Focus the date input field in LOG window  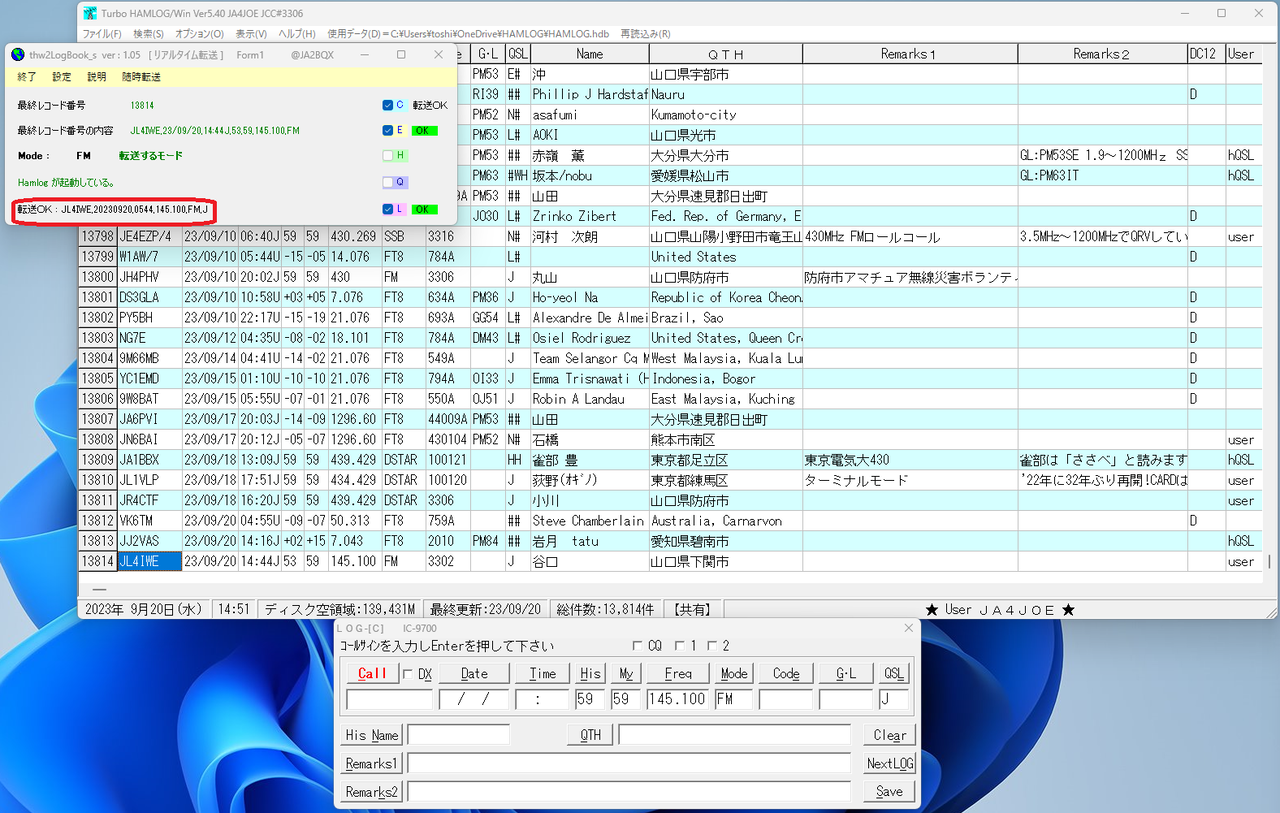474,699
